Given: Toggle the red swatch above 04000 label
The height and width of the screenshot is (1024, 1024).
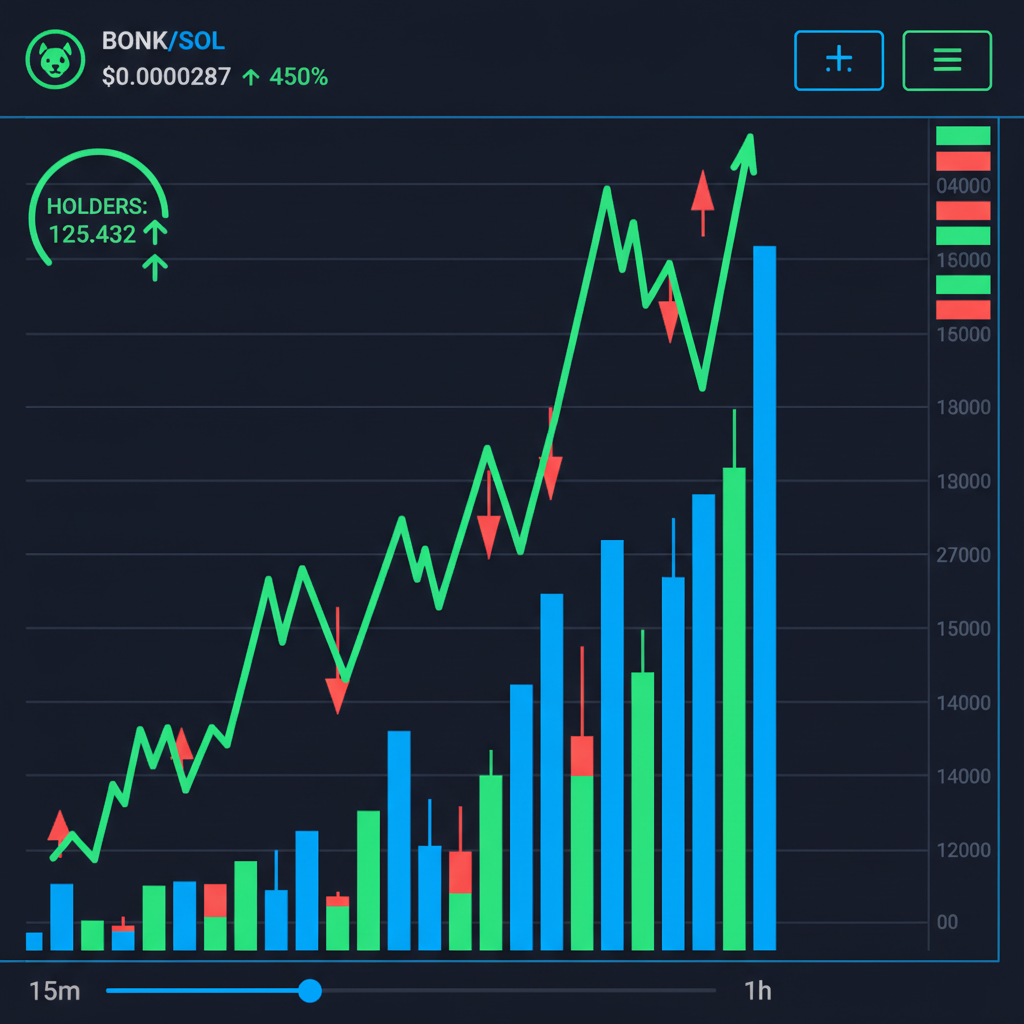Looking at the screenshot, I should point(963,161).
